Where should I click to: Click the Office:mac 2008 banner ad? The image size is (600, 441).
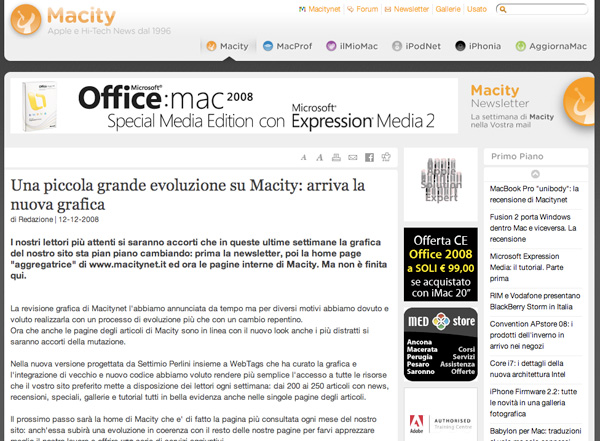pos(234,106)
